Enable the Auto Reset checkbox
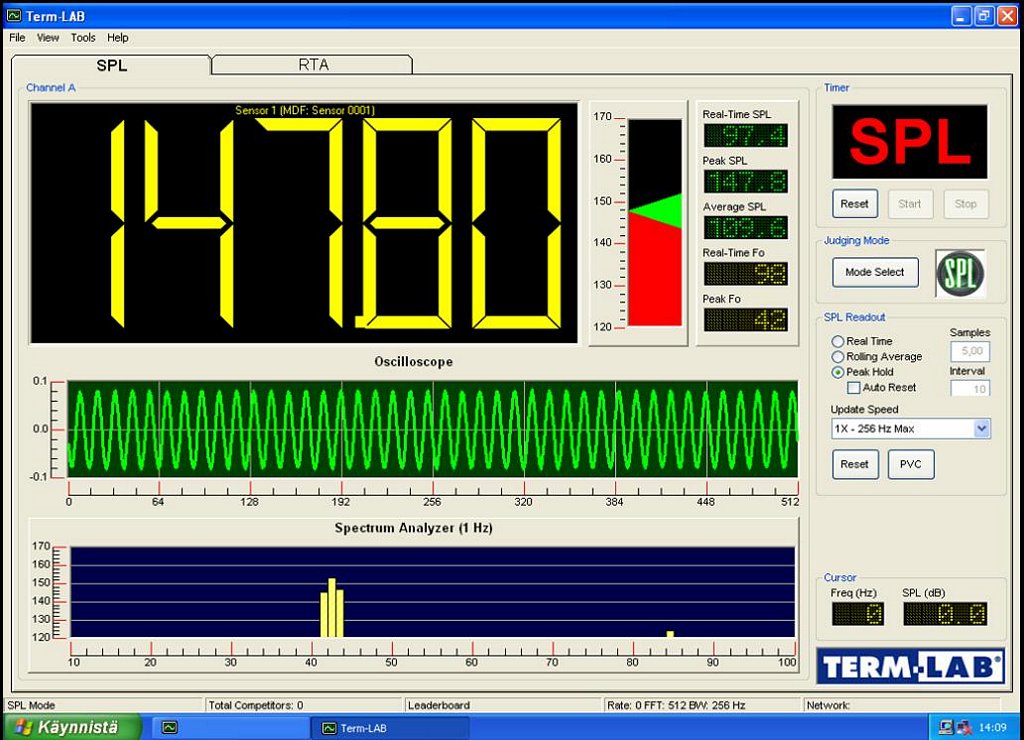The height and width of the screenshot is (740, 1024). pos(854,387)
